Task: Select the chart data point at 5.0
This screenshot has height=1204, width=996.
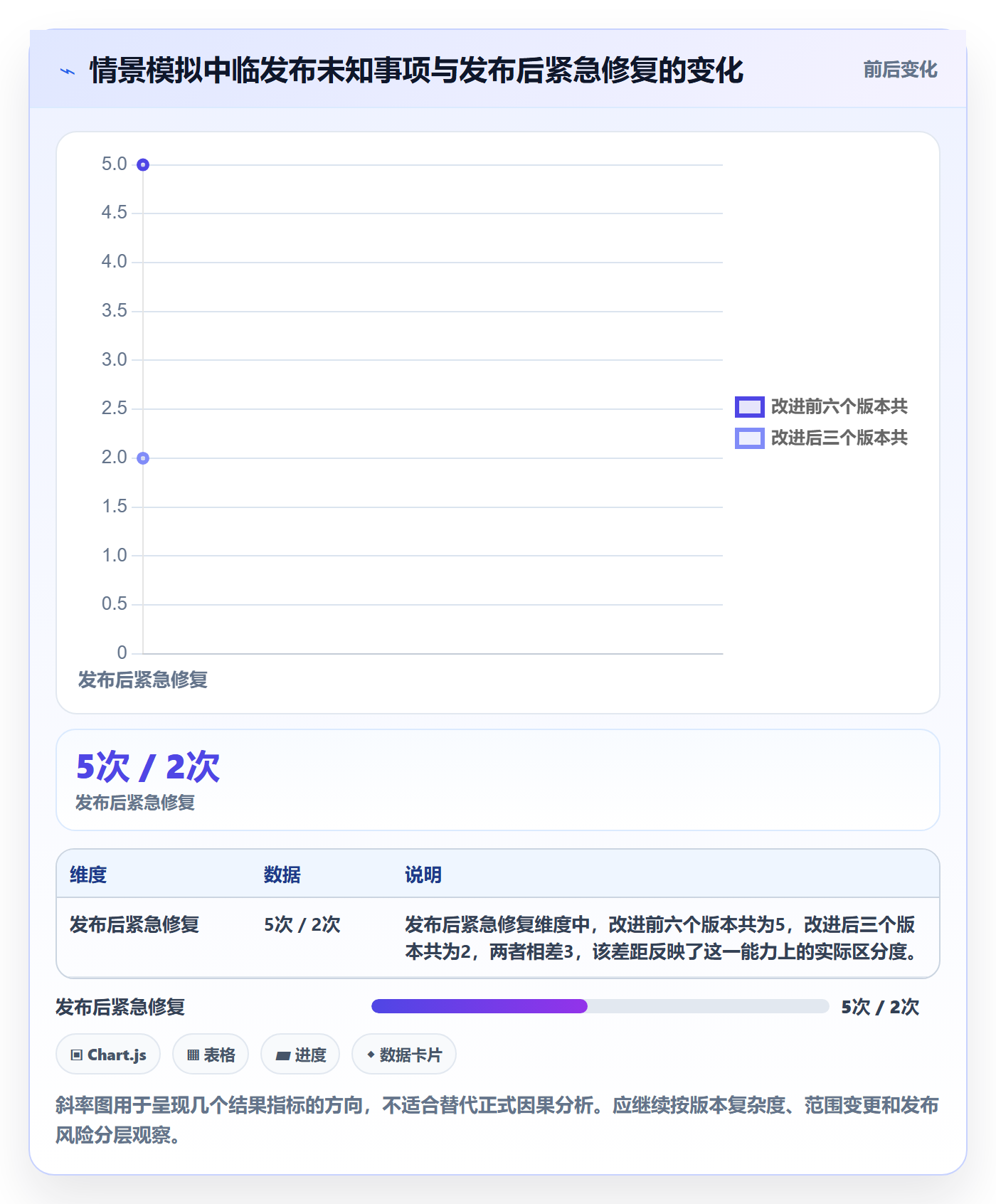Action: pos(143,165)
